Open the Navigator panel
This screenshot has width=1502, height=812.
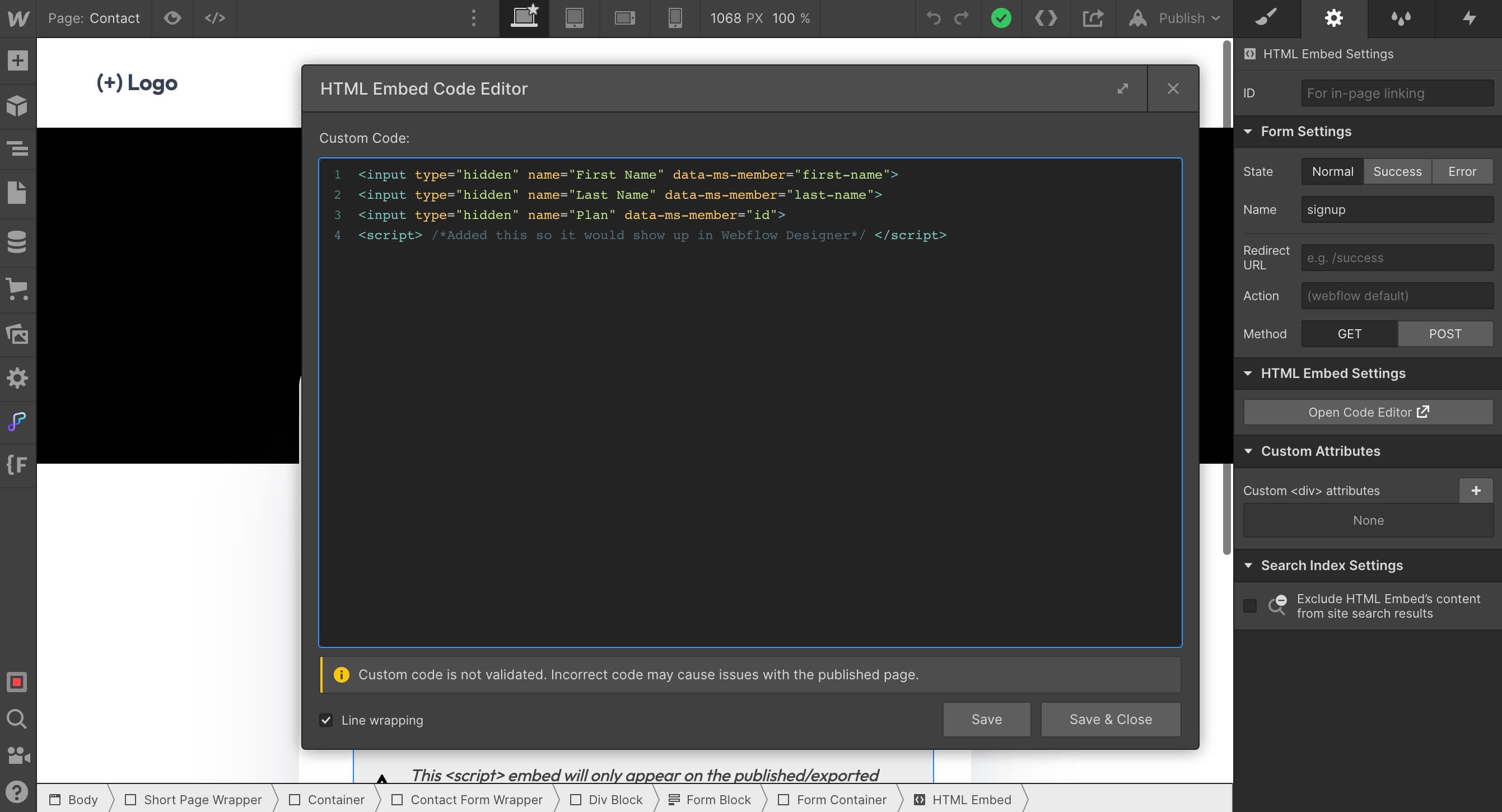click(x=17, y=149)
